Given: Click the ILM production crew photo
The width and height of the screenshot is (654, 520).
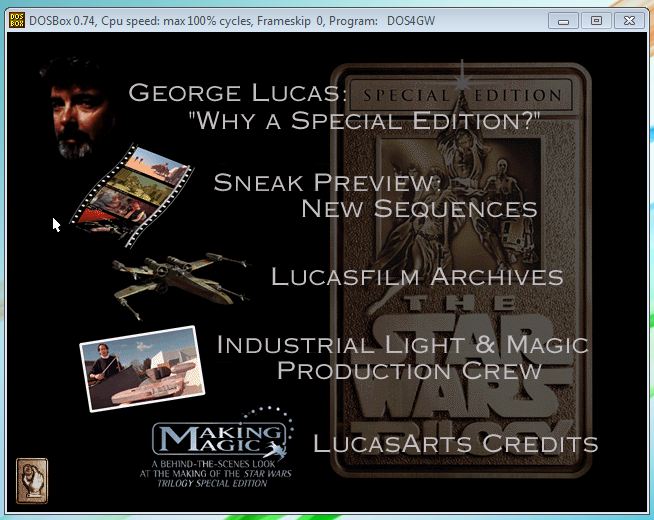Looking at the screenshot, I should pos(142,369).
